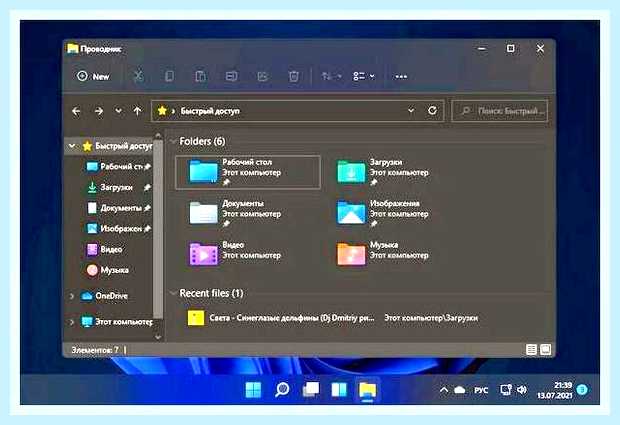The width and height of the screenshot is (620, 425).
Task: Click the Rename icon in toolbar
Action: (231, 76)
